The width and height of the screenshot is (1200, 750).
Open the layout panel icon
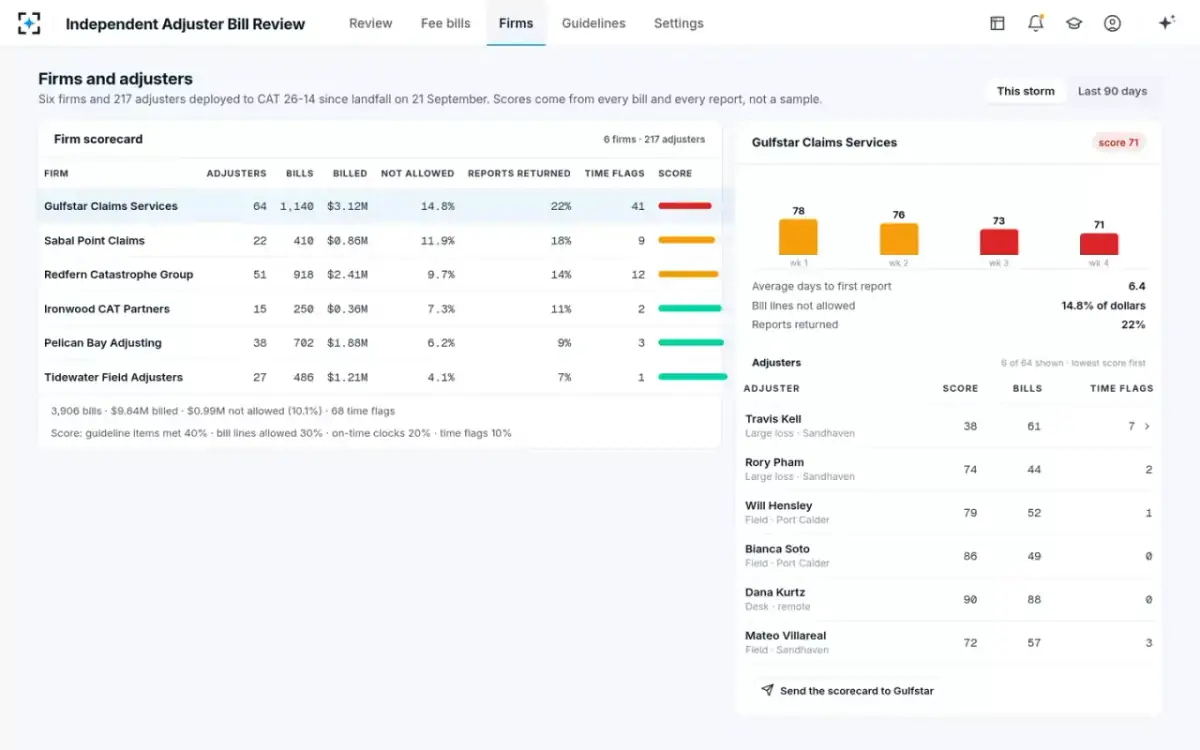[997, 23]
